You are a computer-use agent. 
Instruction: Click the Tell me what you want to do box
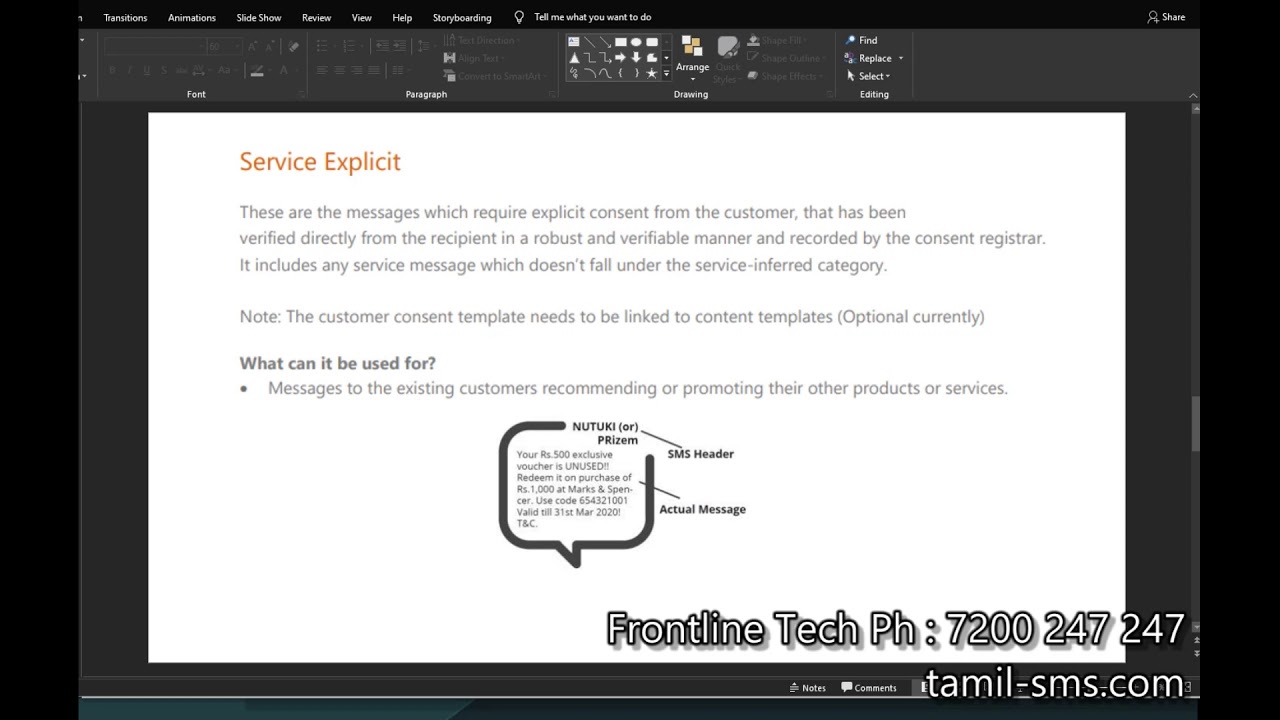pyautogui.click(x=593, y=17)
